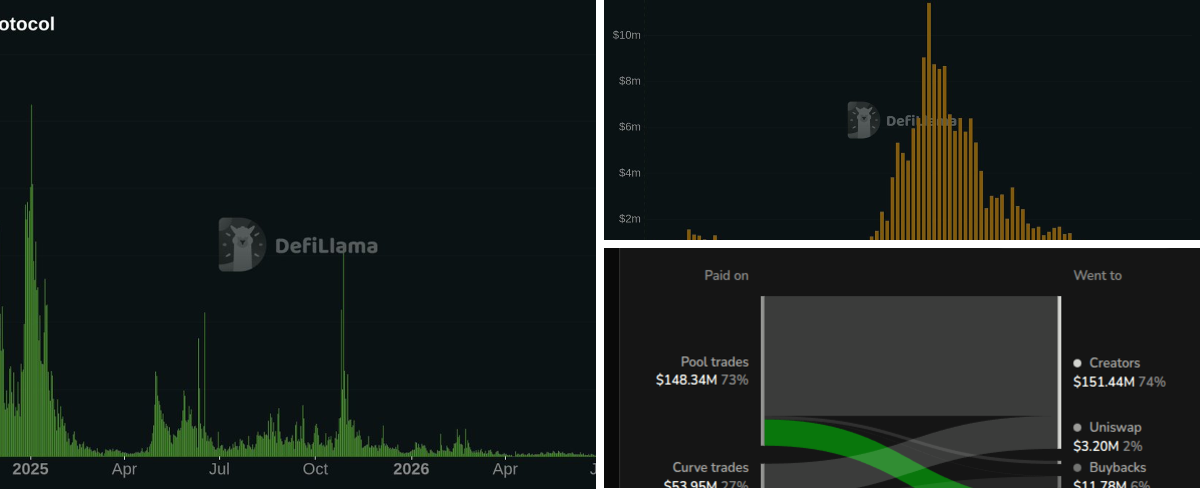1200x489 pixels.
Task: Click the $6m y-axis label
Action: click(630, 127)
